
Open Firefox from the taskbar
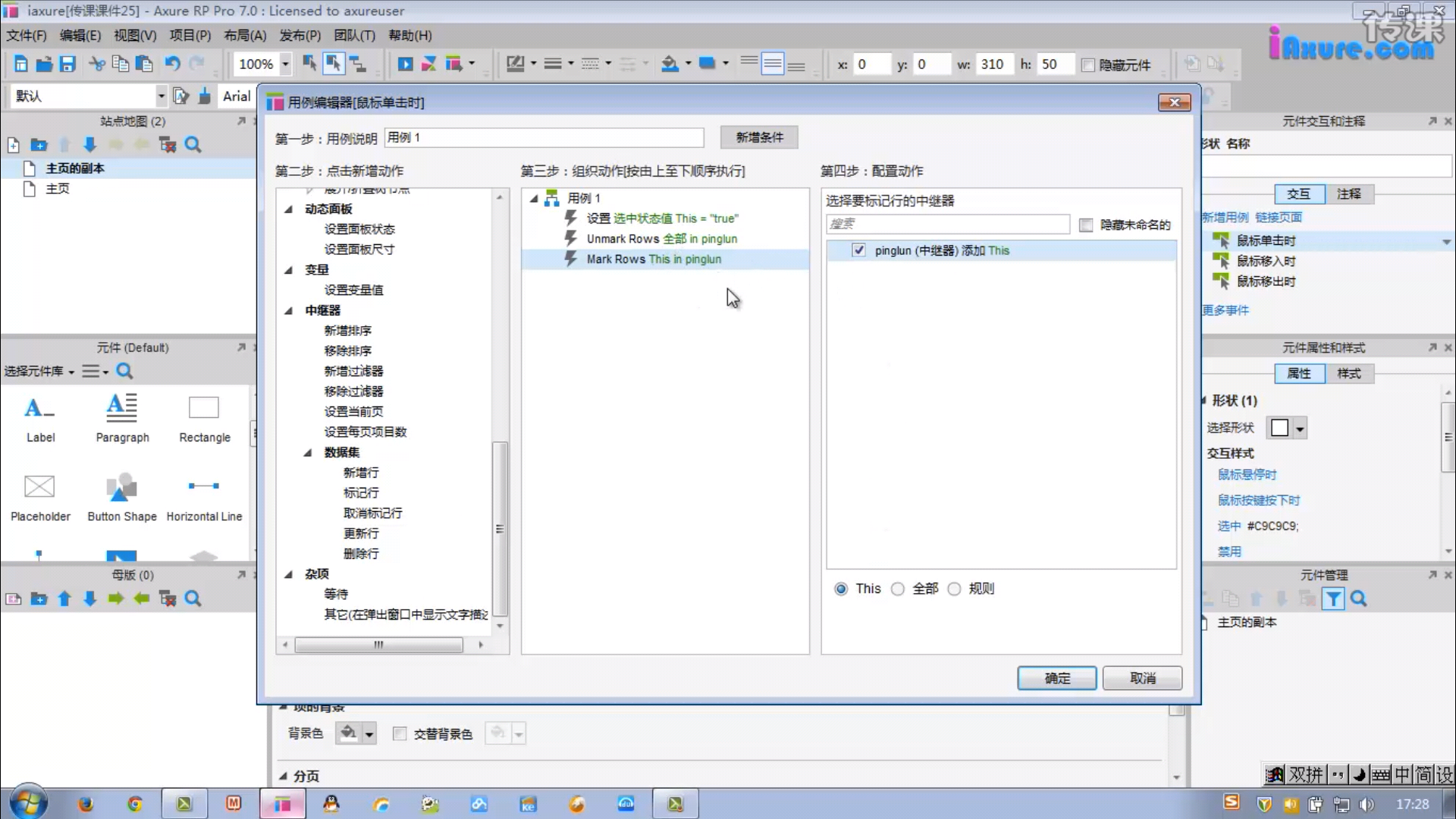[86, 804]
